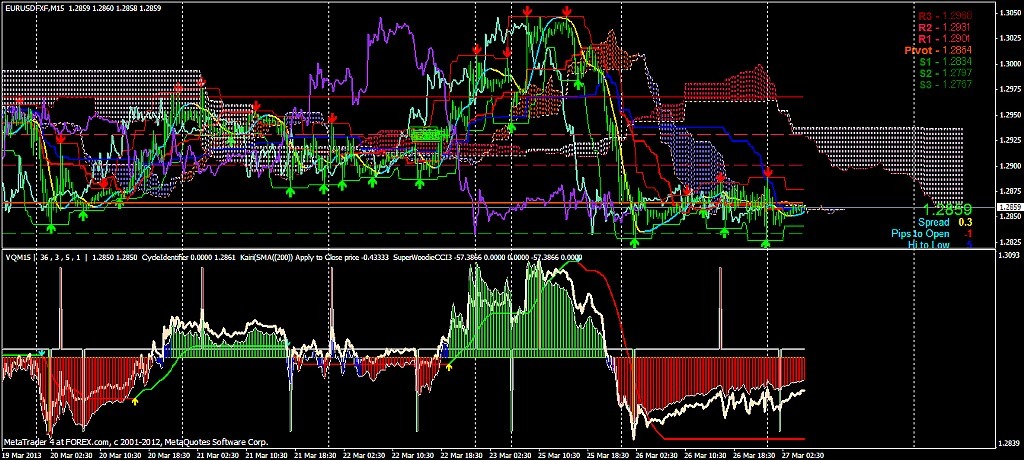The image size is (1024, 460).
Task: Click the 19 Mar 2013 date on the time axis
Action: (x=20, y=454)
